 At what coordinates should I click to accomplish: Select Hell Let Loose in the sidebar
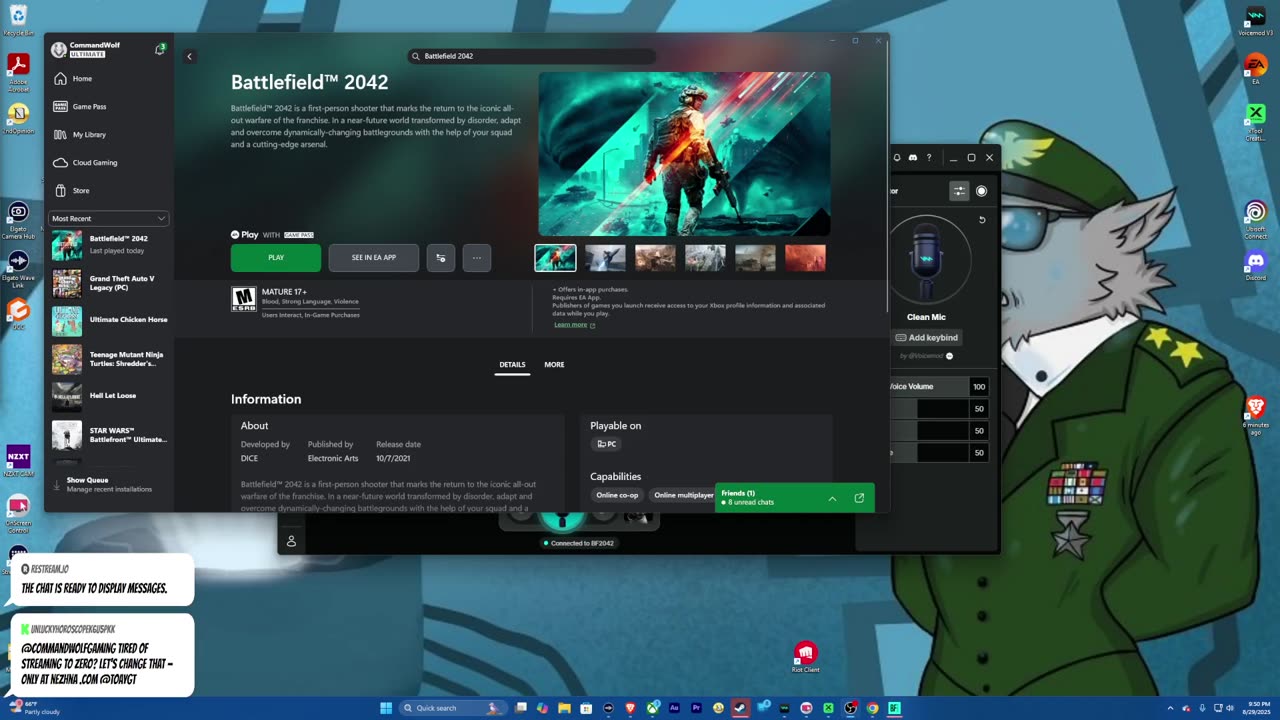point(109,396)
